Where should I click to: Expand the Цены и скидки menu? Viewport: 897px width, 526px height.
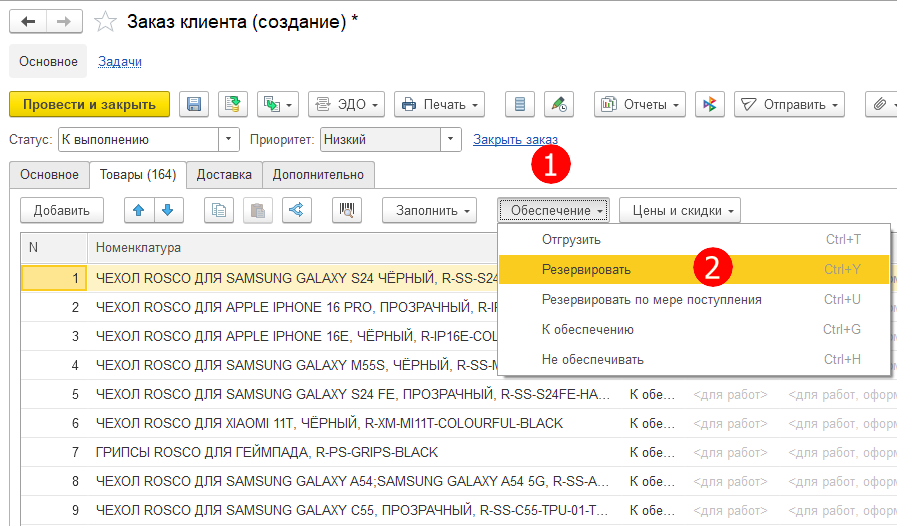coord(679,210)
